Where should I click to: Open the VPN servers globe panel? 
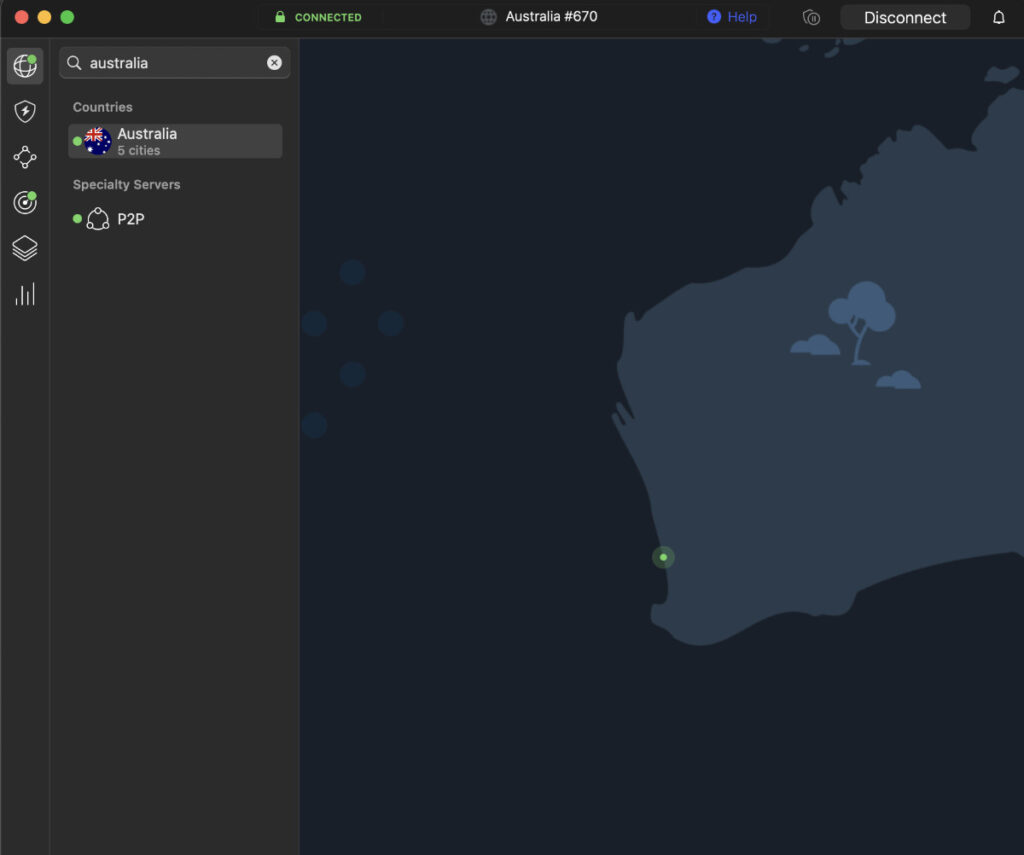pos(25,66)
